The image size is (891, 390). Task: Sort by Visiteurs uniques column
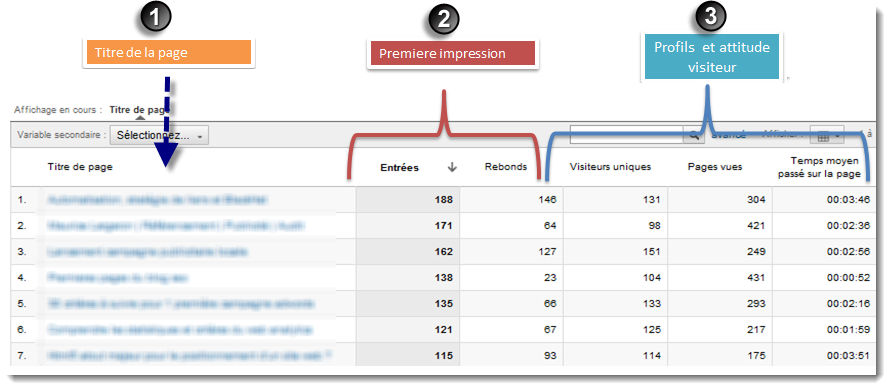coord(610,167)
